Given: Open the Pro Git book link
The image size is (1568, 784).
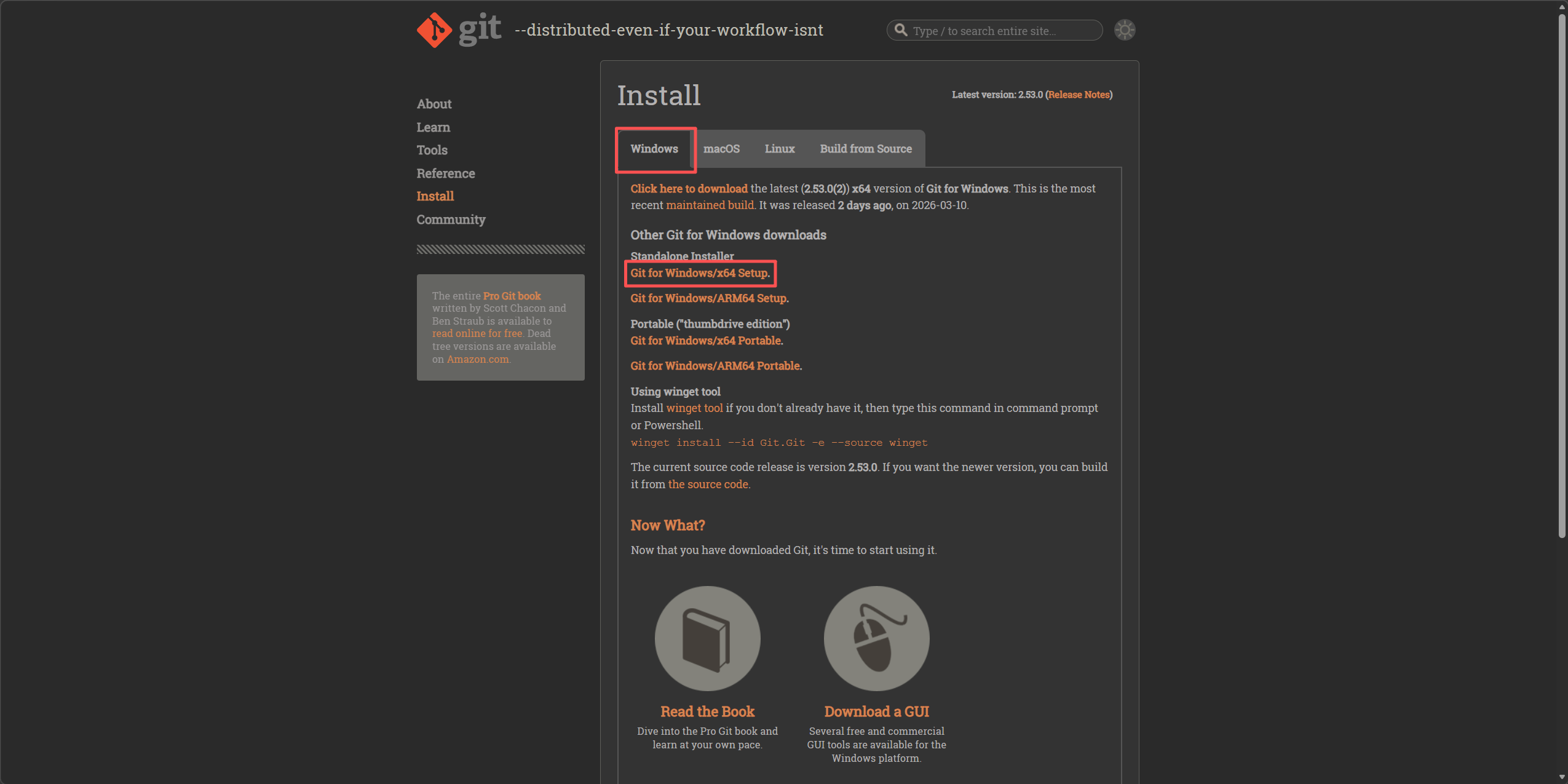Looking at the screenshot, I should point(512,296).
